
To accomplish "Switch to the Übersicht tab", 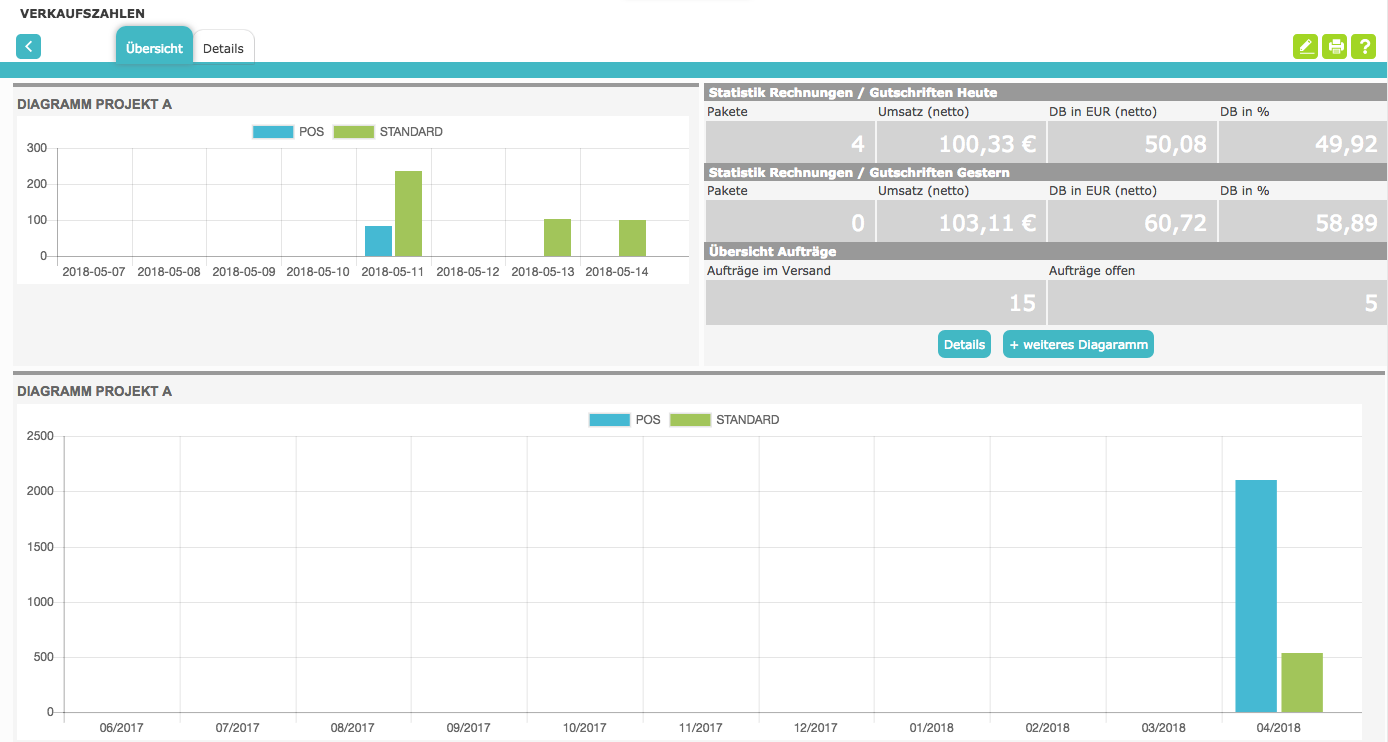I will (154, 48).
